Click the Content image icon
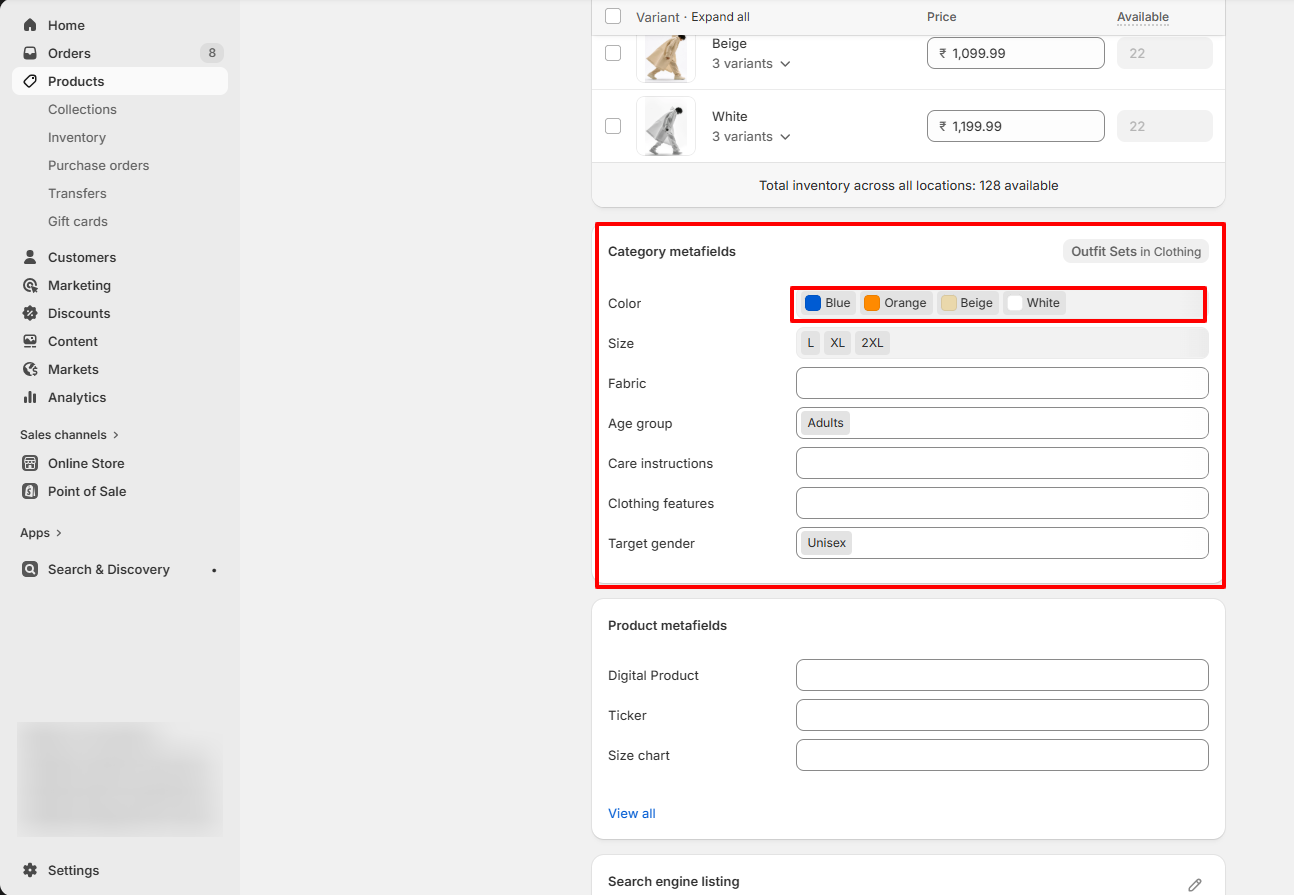This screenshot has height=895, width=1294. [x=30, y=341]
